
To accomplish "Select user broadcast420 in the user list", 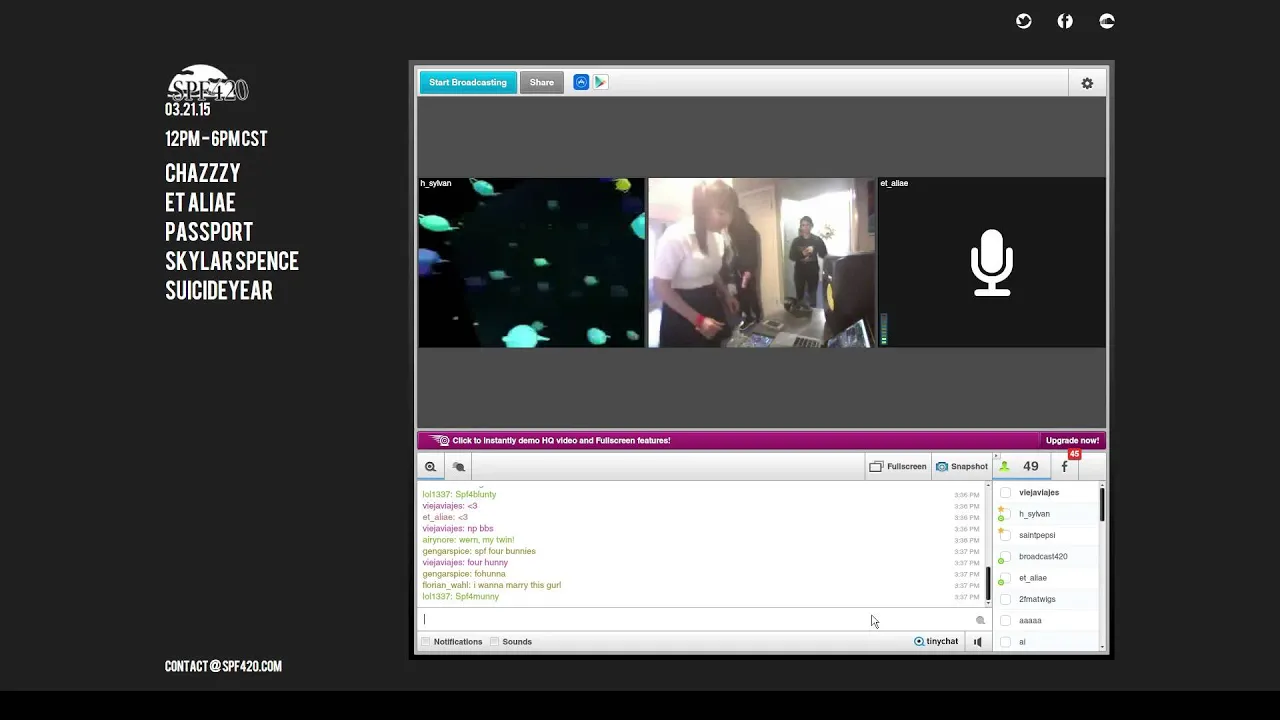I will 1043,556.
